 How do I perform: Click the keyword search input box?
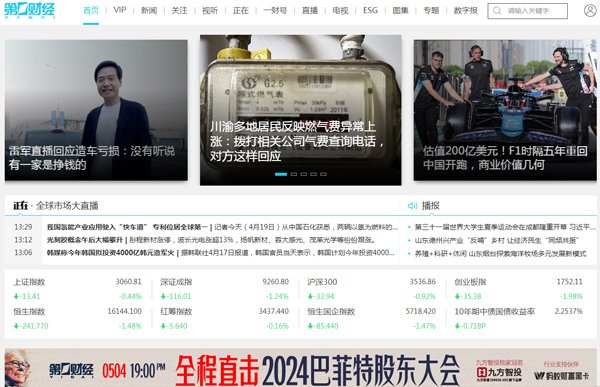click(x=528, y=11)
